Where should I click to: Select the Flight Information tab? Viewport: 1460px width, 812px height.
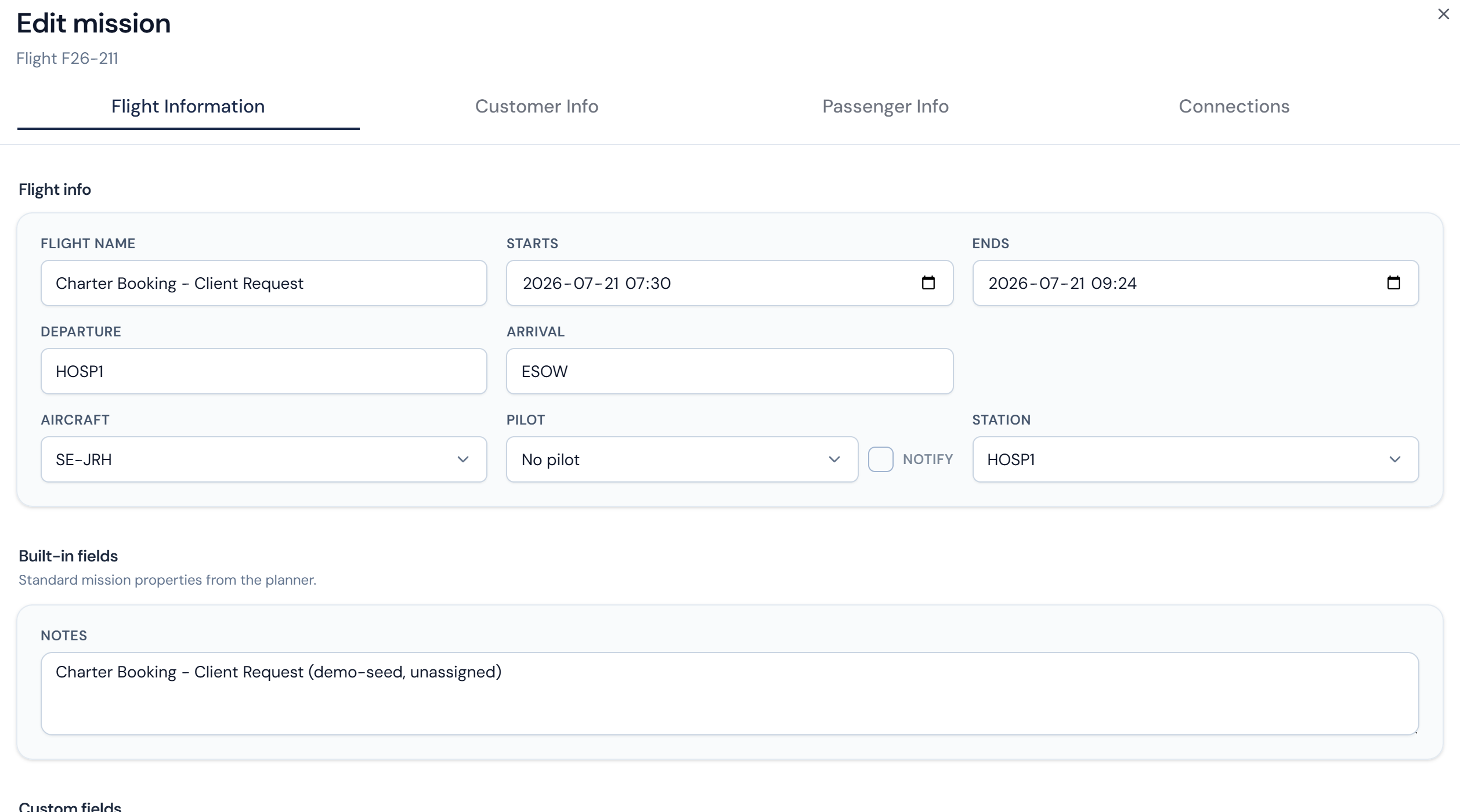(188, 107)
